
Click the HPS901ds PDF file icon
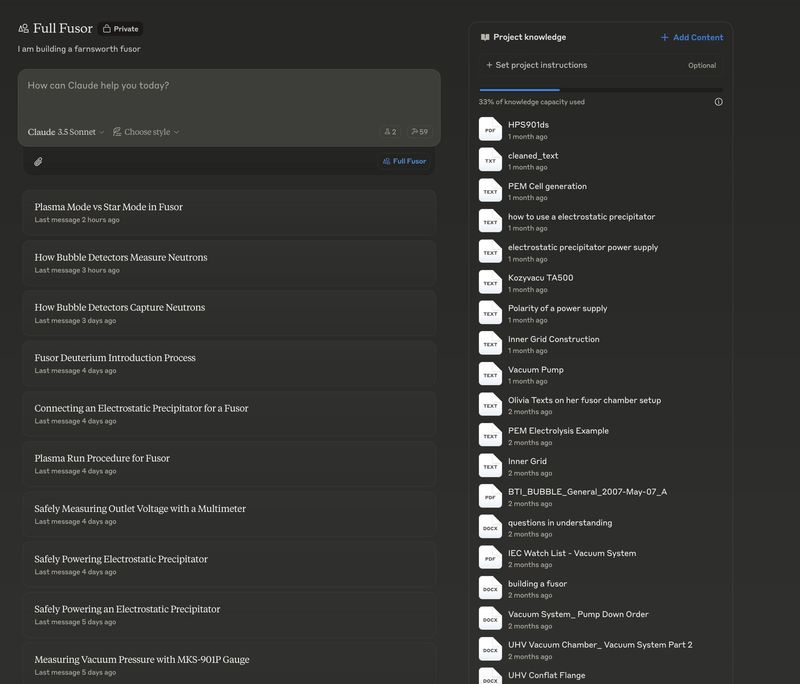click(490, 130)
